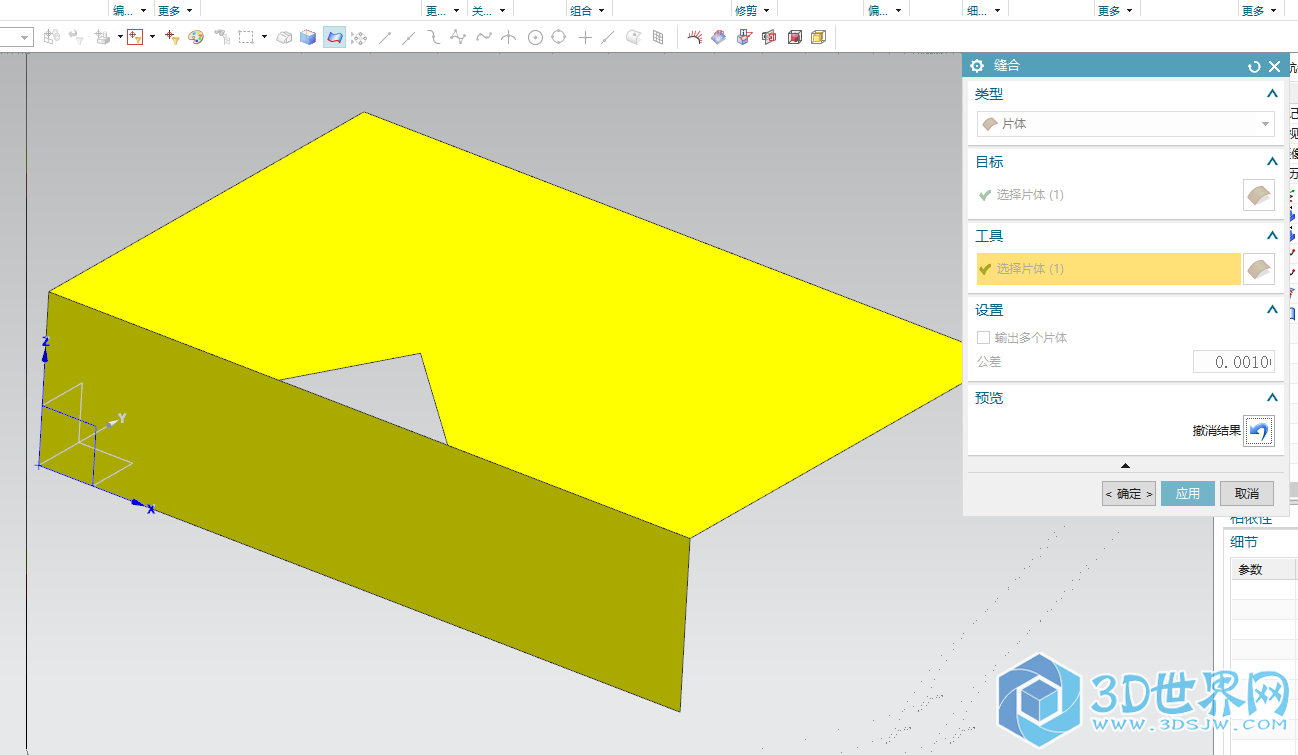Click the 应用 button
Screen dimensions: 1298x755
(1187, 494)
